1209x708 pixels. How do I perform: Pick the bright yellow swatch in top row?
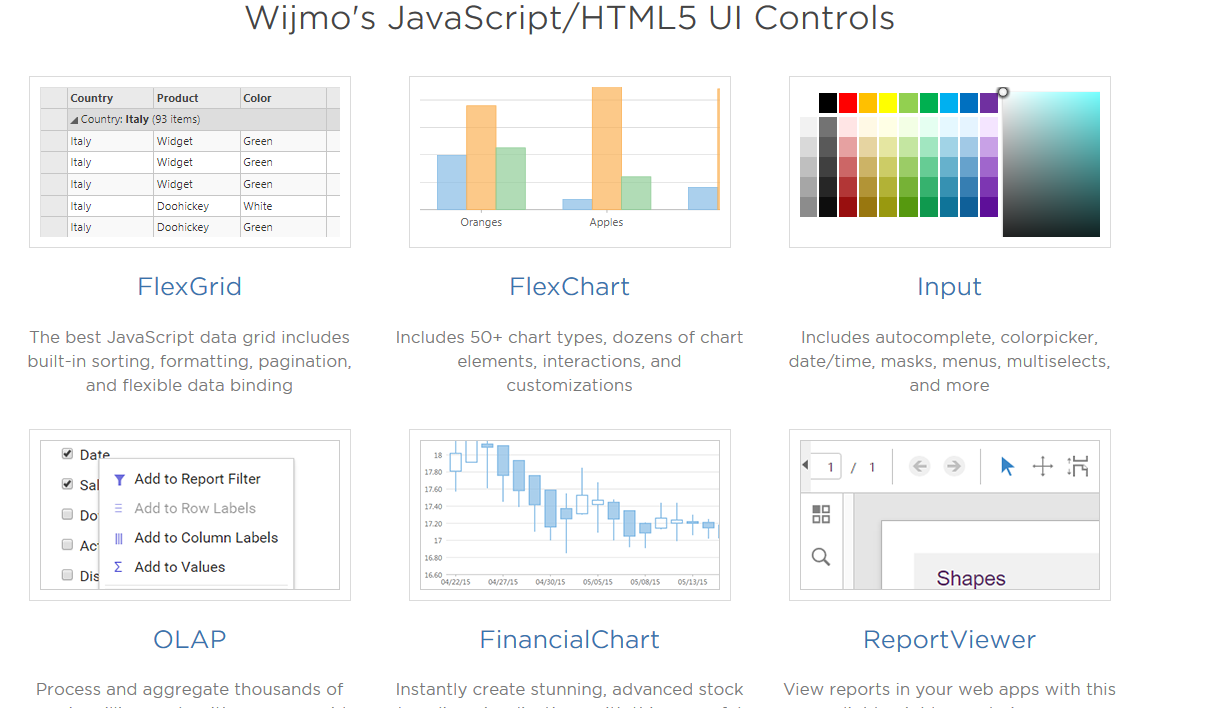(888, 103)
